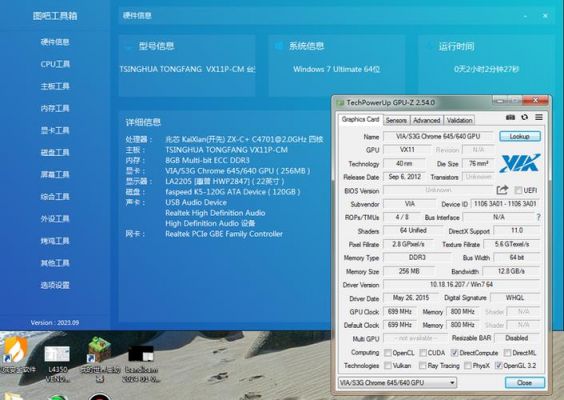Click the Lookup button in GPU-Z
The image size is (564, 400).
[x=520, y=136]
